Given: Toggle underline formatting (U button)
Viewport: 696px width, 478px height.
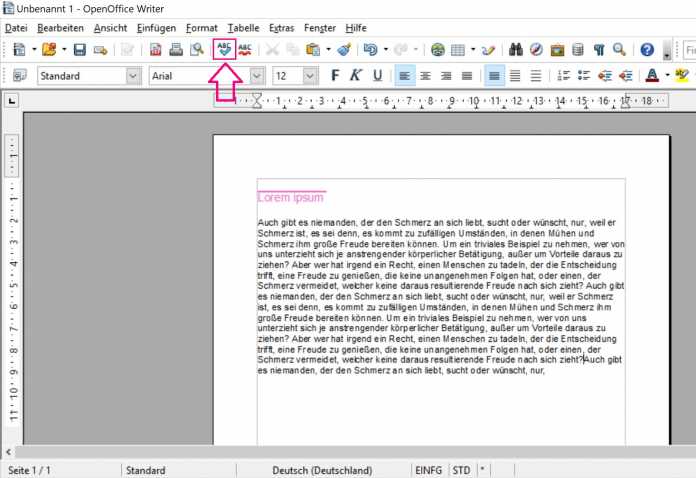Looking at the screenshot, I should (x=377, y=75).
